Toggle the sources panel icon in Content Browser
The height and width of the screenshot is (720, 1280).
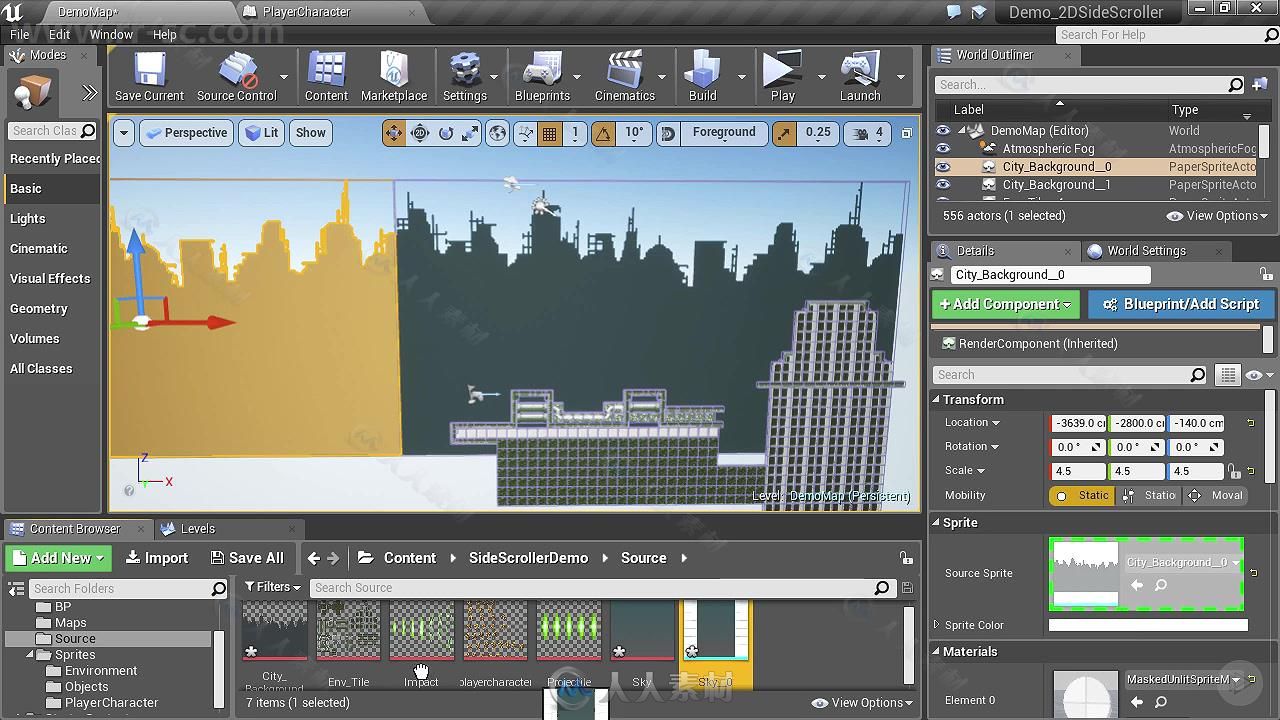pos(16,588)
